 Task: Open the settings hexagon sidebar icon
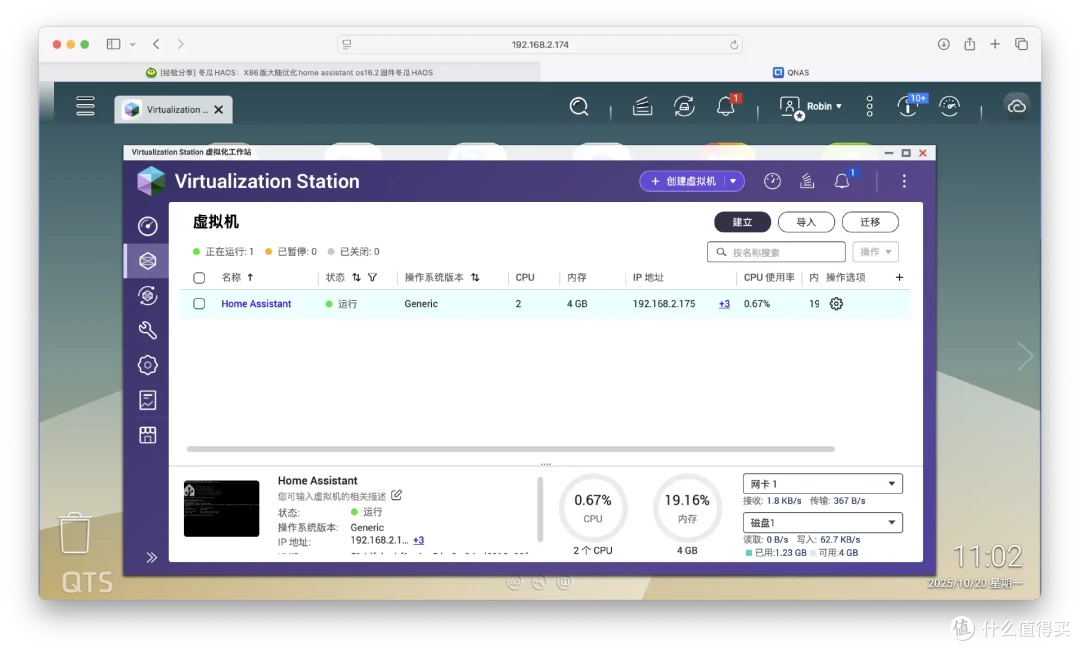pyautogui.click(x=147, y=365)
